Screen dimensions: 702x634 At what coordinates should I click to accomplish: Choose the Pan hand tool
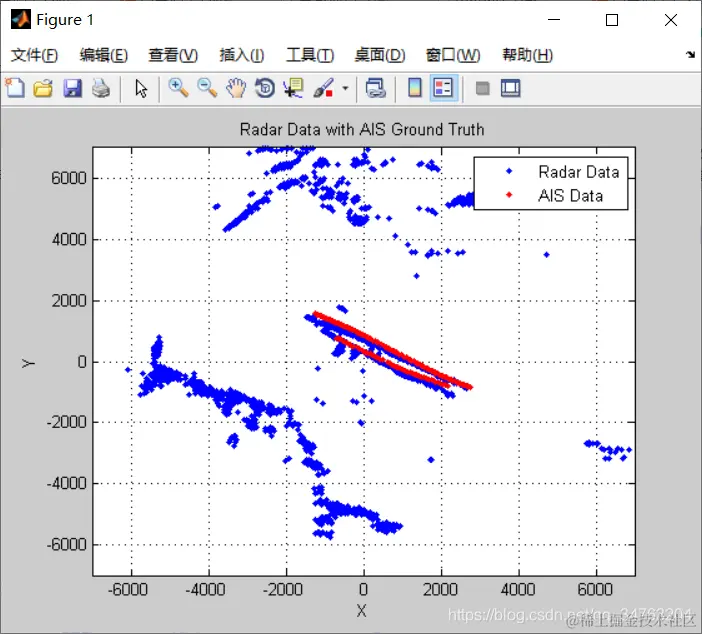[236, 88]
